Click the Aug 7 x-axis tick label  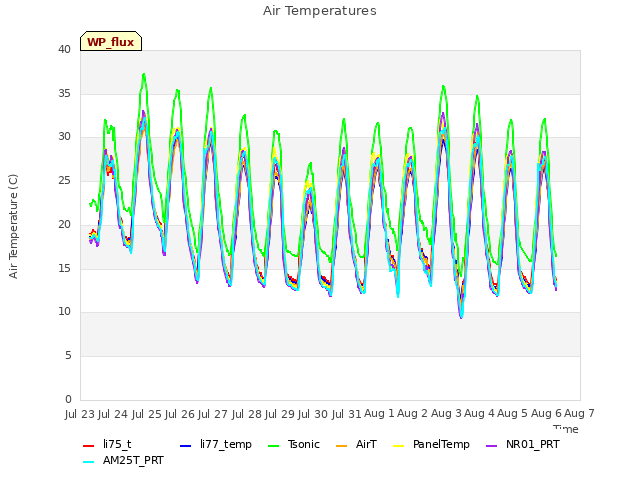[580, 414]
